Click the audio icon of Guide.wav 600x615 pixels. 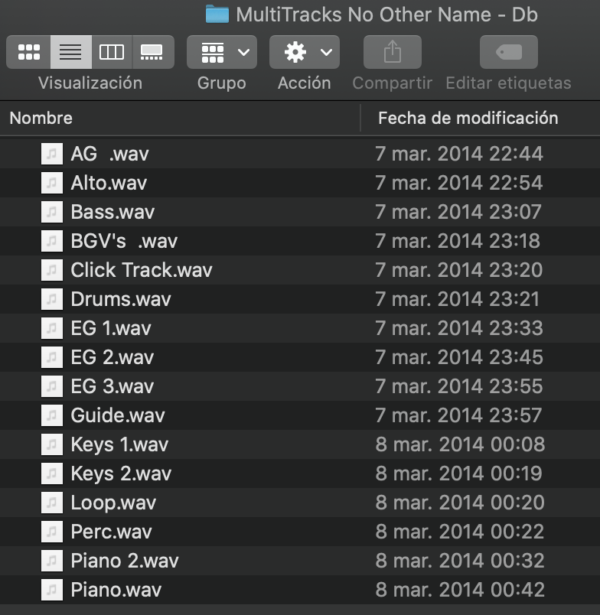[x=52, y=415]
